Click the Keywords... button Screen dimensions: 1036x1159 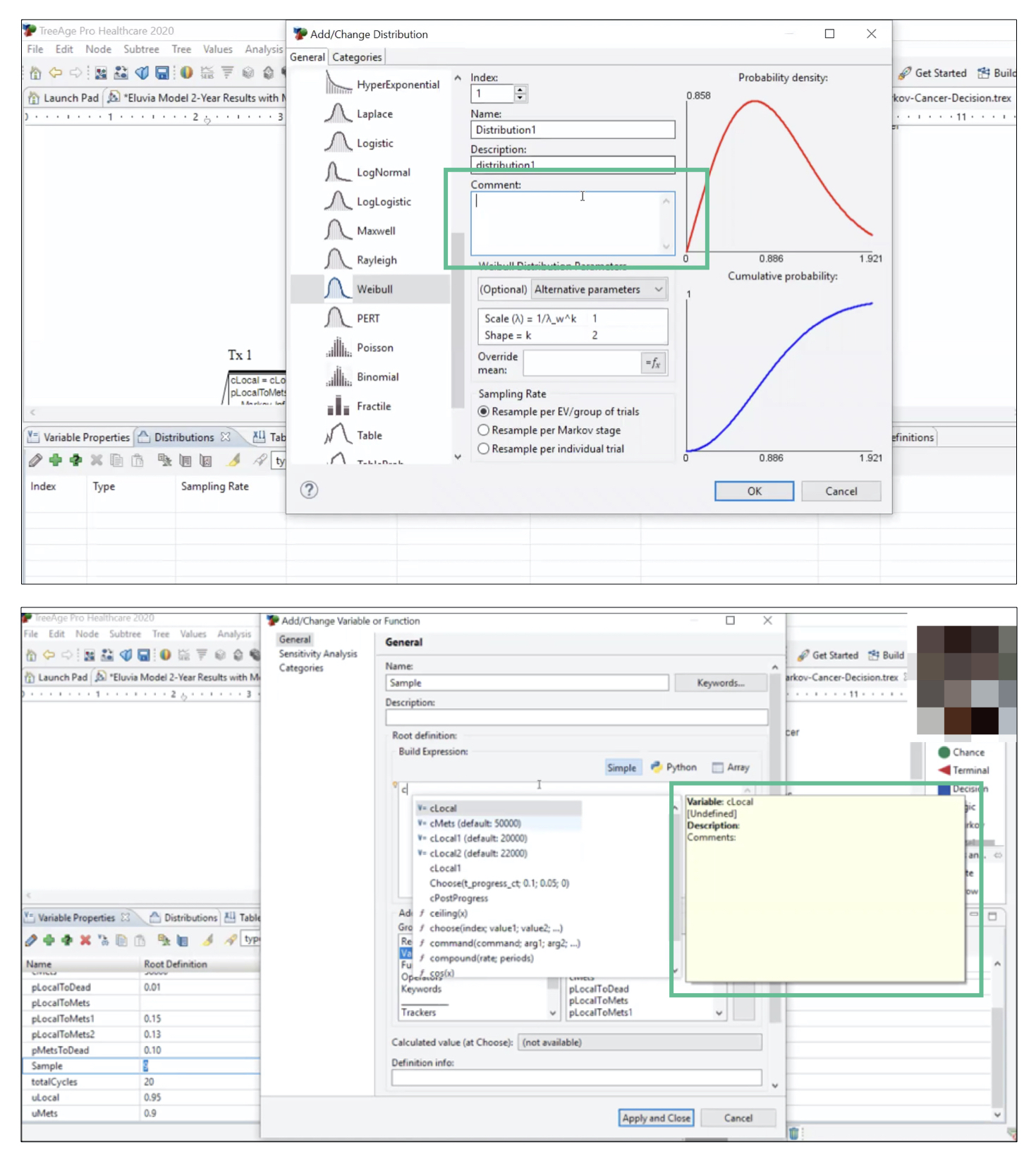tap(720, 683)
